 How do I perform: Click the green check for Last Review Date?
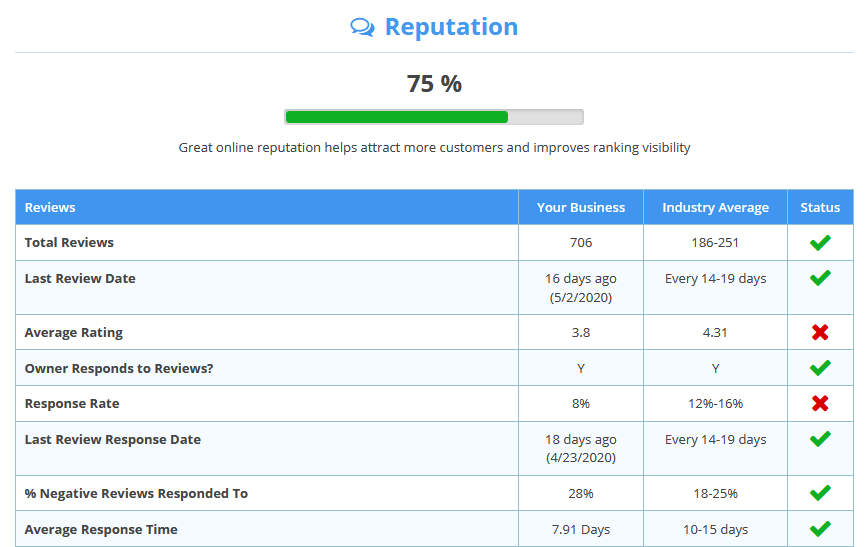(820, 278)
